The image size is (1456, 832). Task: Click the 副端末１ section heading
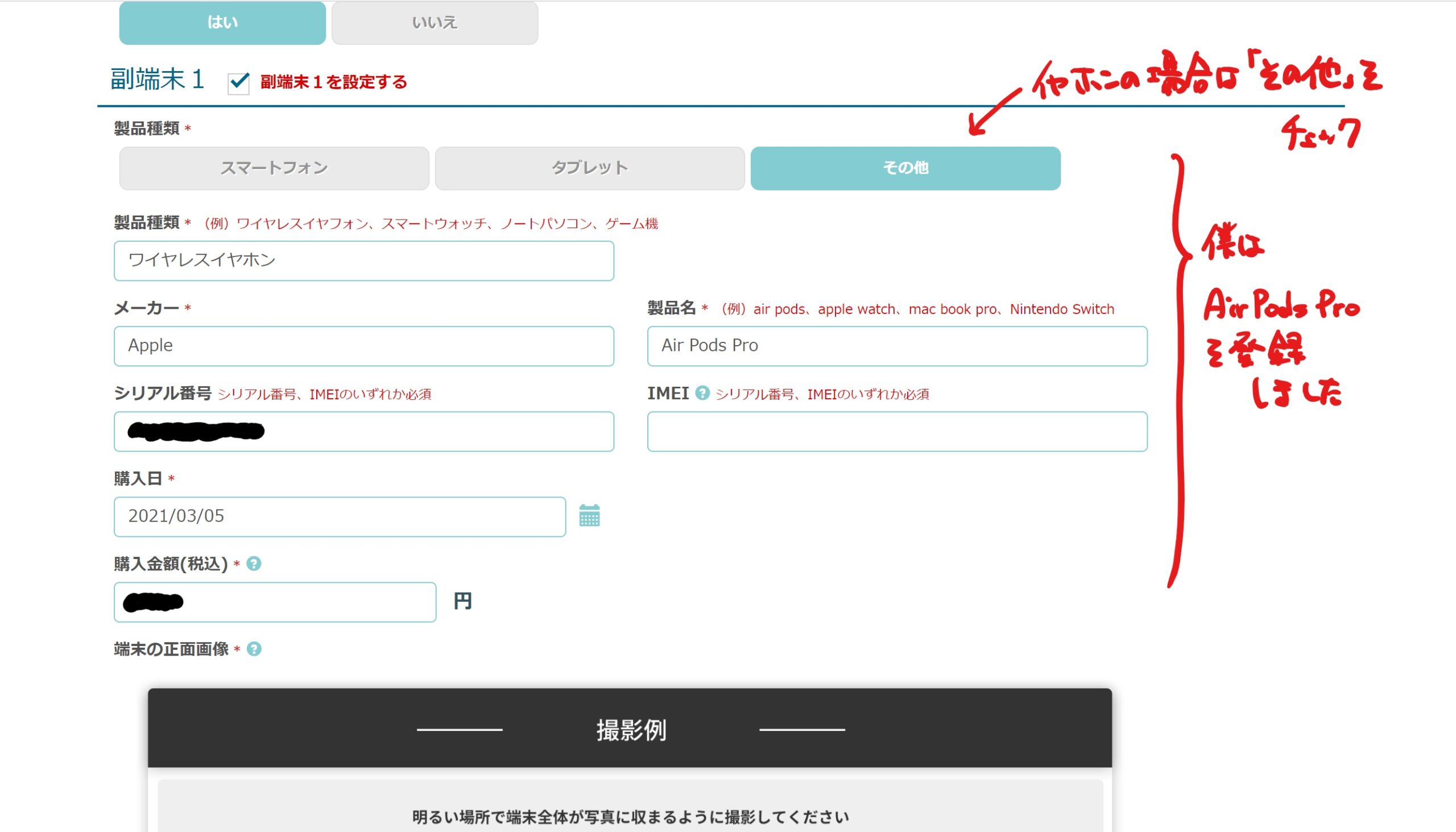157,80
